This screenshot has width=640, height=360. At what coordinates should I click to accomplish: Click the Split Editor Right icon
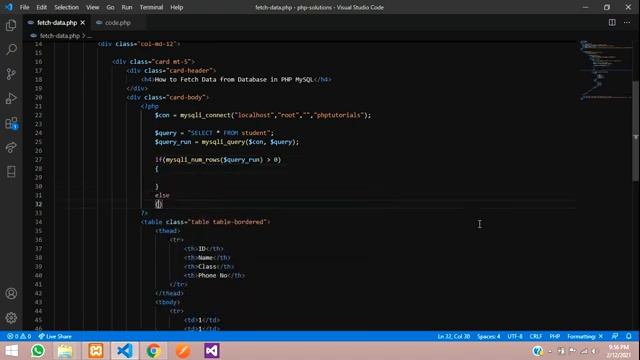(x=612, y=22)
